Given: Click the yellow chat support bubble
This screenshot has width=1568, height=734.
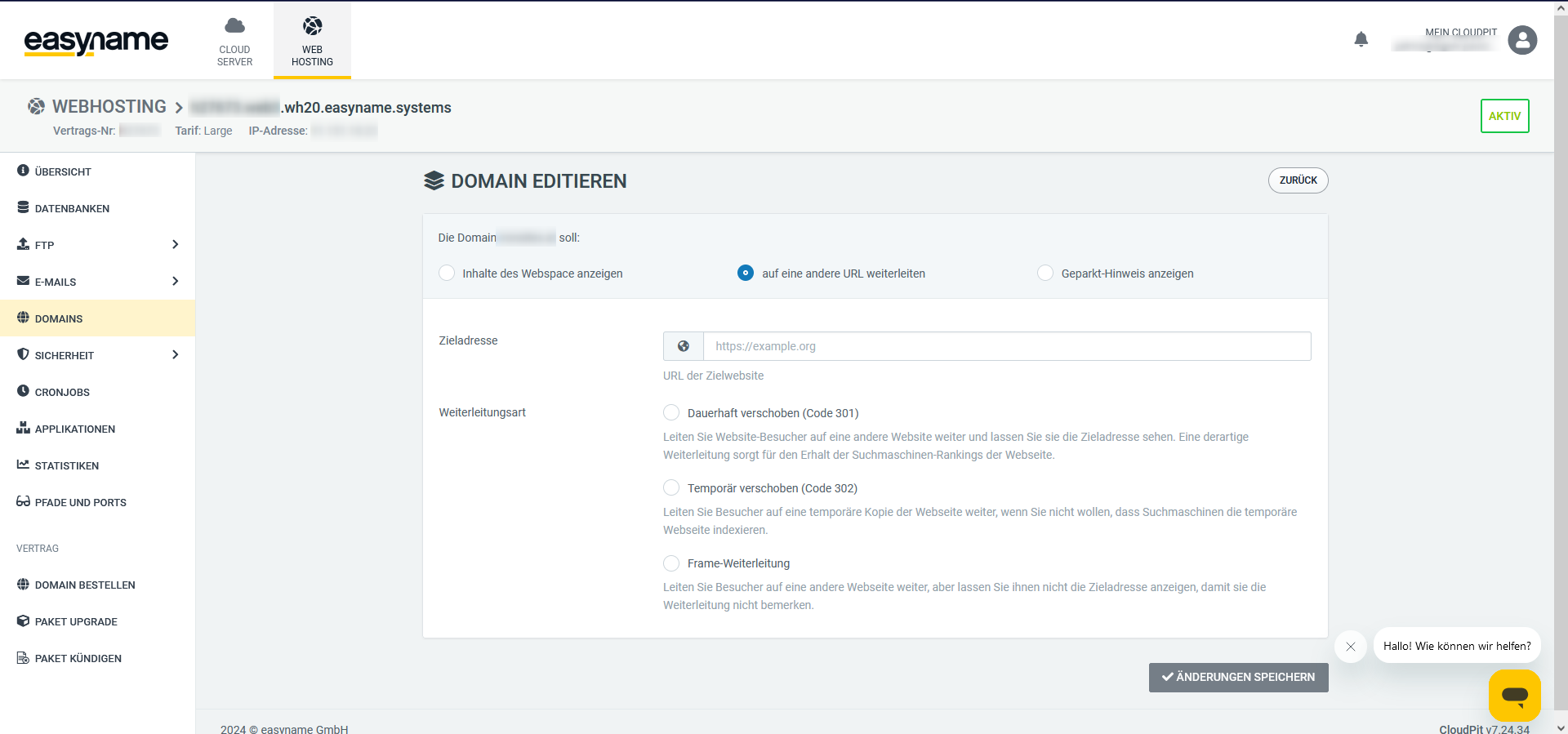Looking at the screenshot, I should [x=1514, y=695].
